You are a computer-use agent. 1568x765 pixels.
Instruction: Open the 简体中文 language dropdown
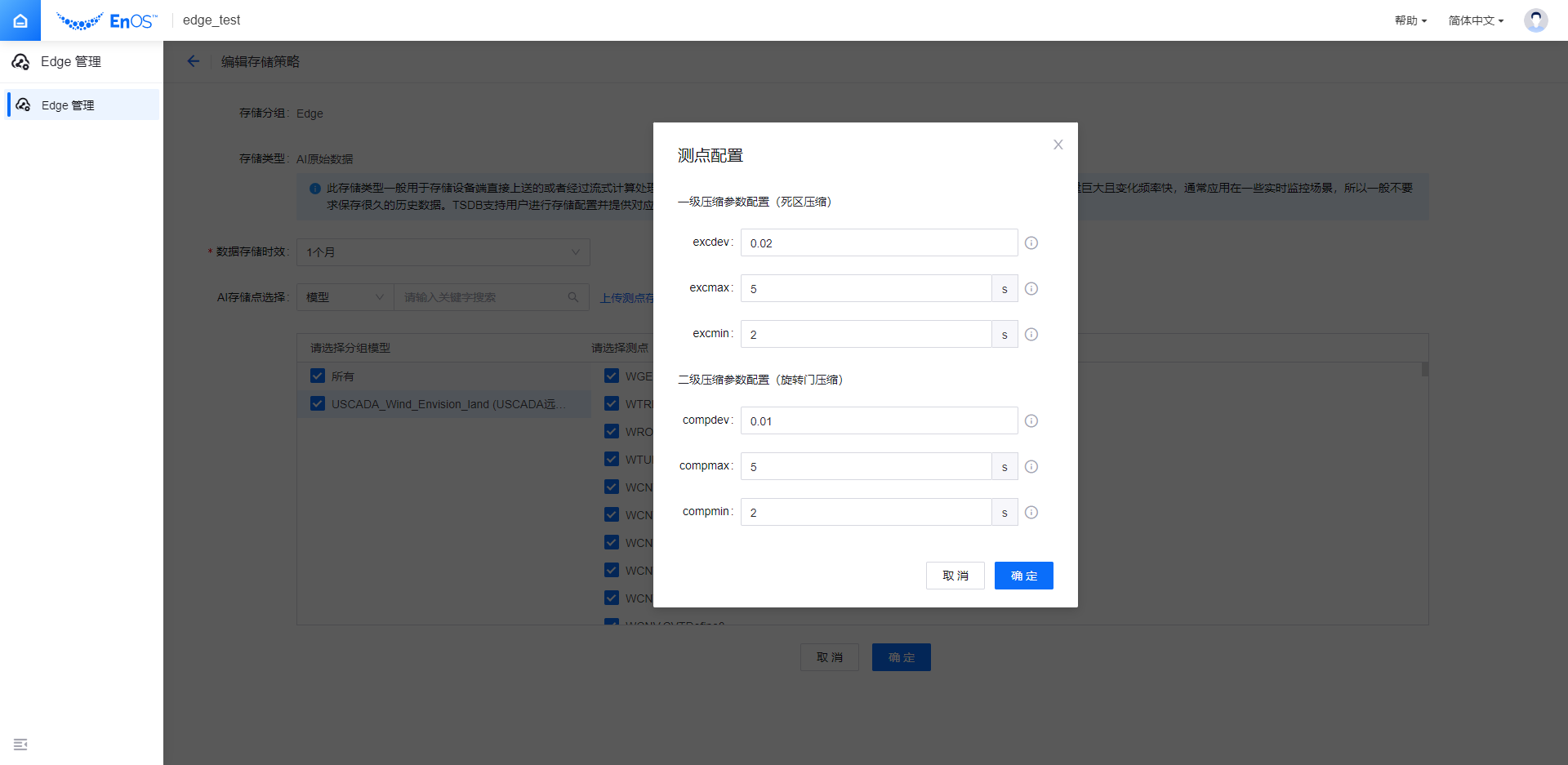(1476, 20)
